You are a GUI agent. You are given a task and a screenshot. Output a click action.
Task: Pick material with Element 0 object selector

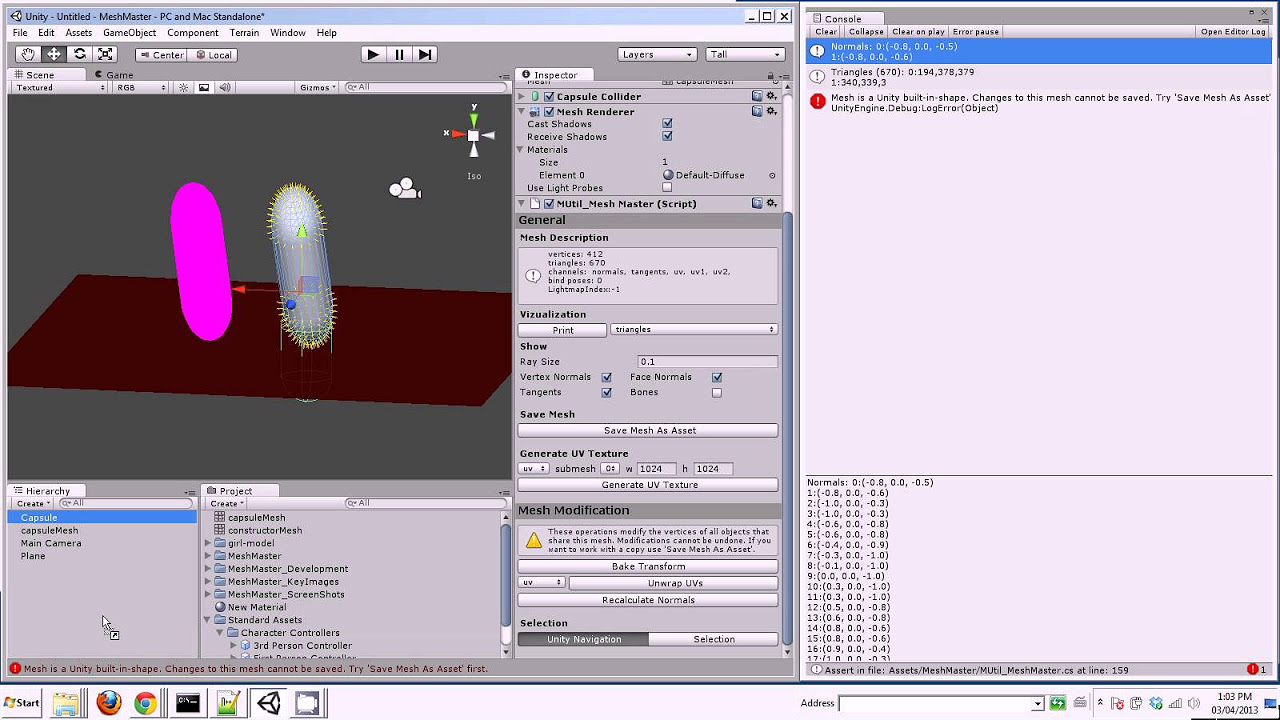pos(772,175)
